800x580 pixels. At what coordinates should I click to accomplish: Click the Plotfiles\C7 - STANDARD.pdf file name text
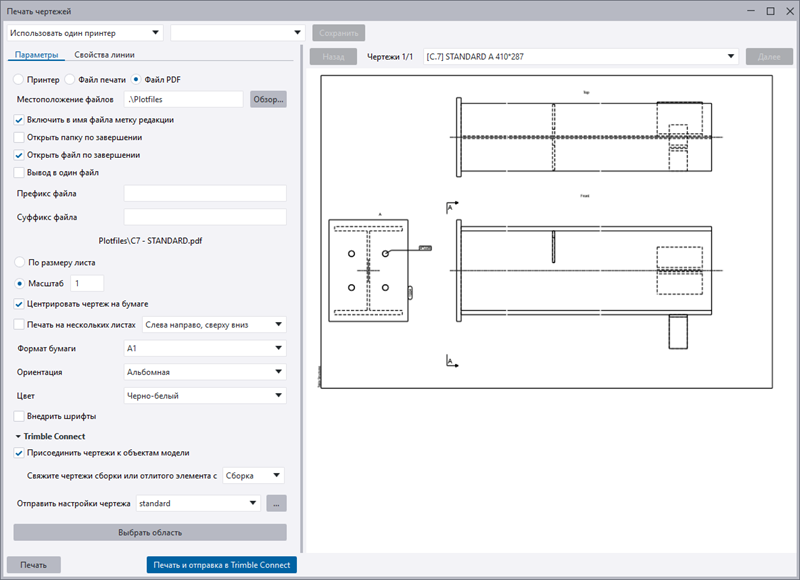(x=150, y=241)
